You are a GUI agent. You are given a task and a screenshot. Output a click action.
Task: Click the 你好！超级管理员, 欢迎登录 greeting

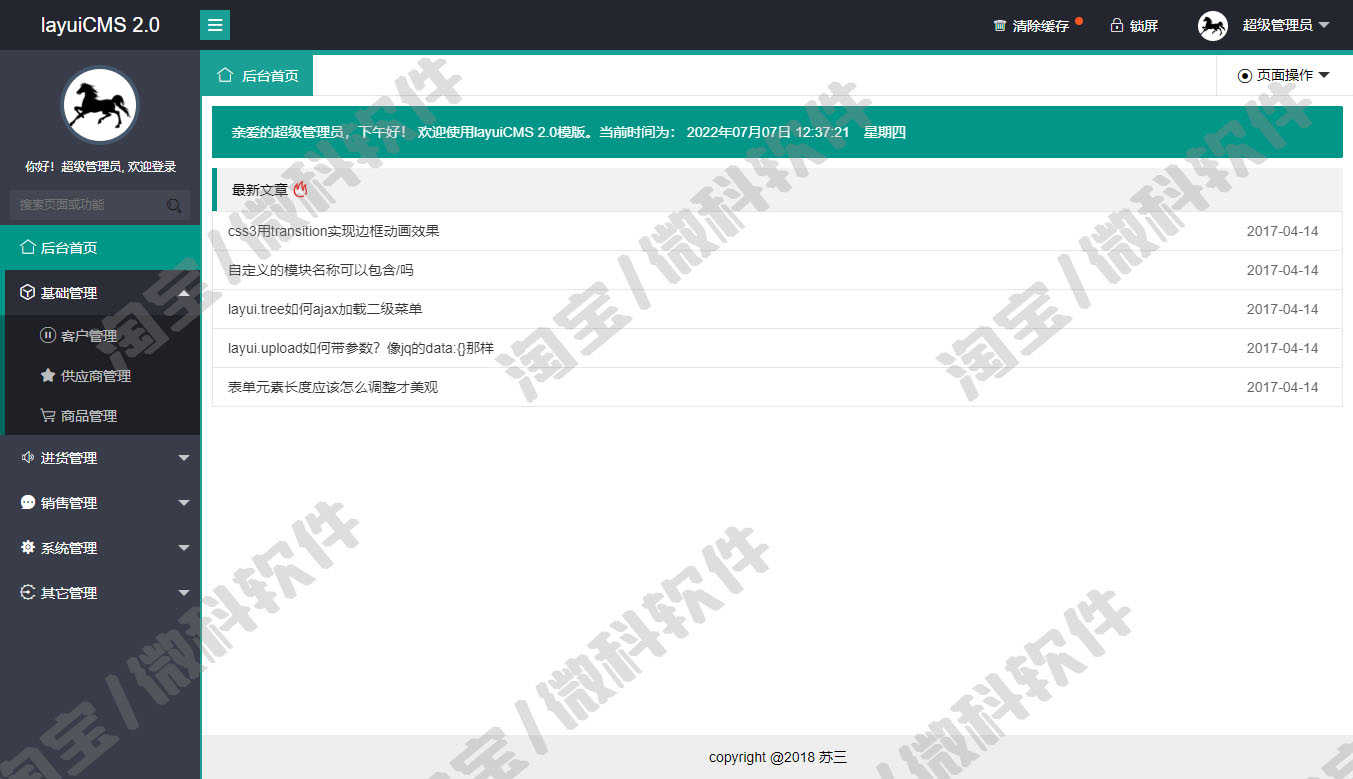pos(100,167)
